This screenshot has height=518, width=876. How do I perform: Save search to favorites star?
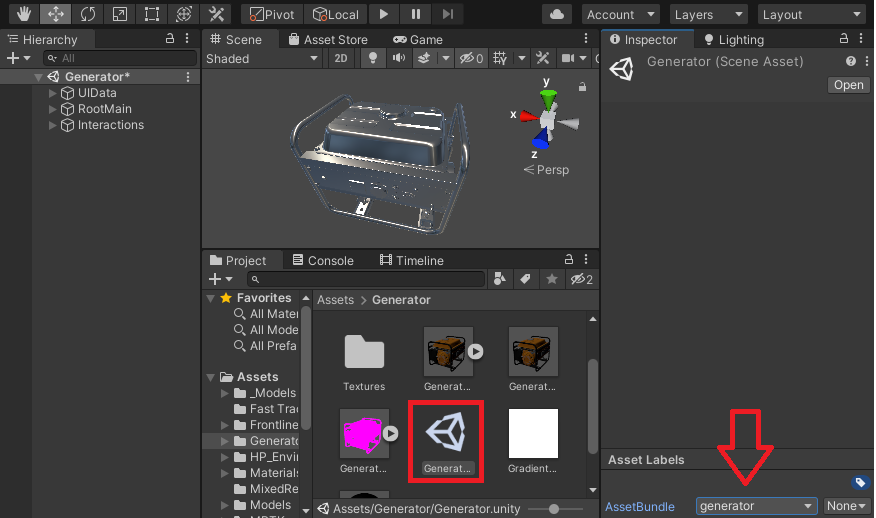[552, 279]
